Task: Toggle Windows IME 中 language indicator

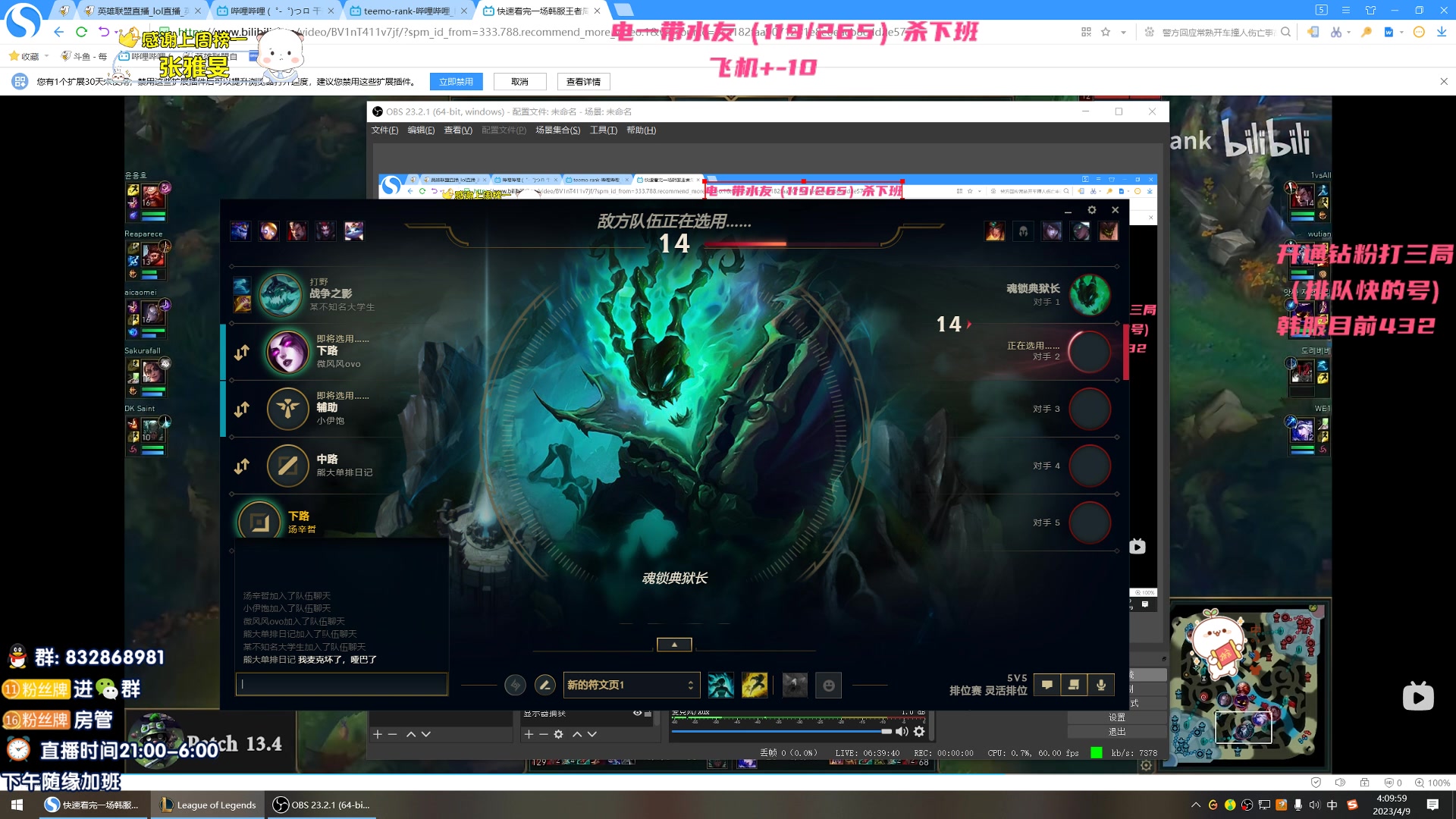Action: (x=1332, y=805)
